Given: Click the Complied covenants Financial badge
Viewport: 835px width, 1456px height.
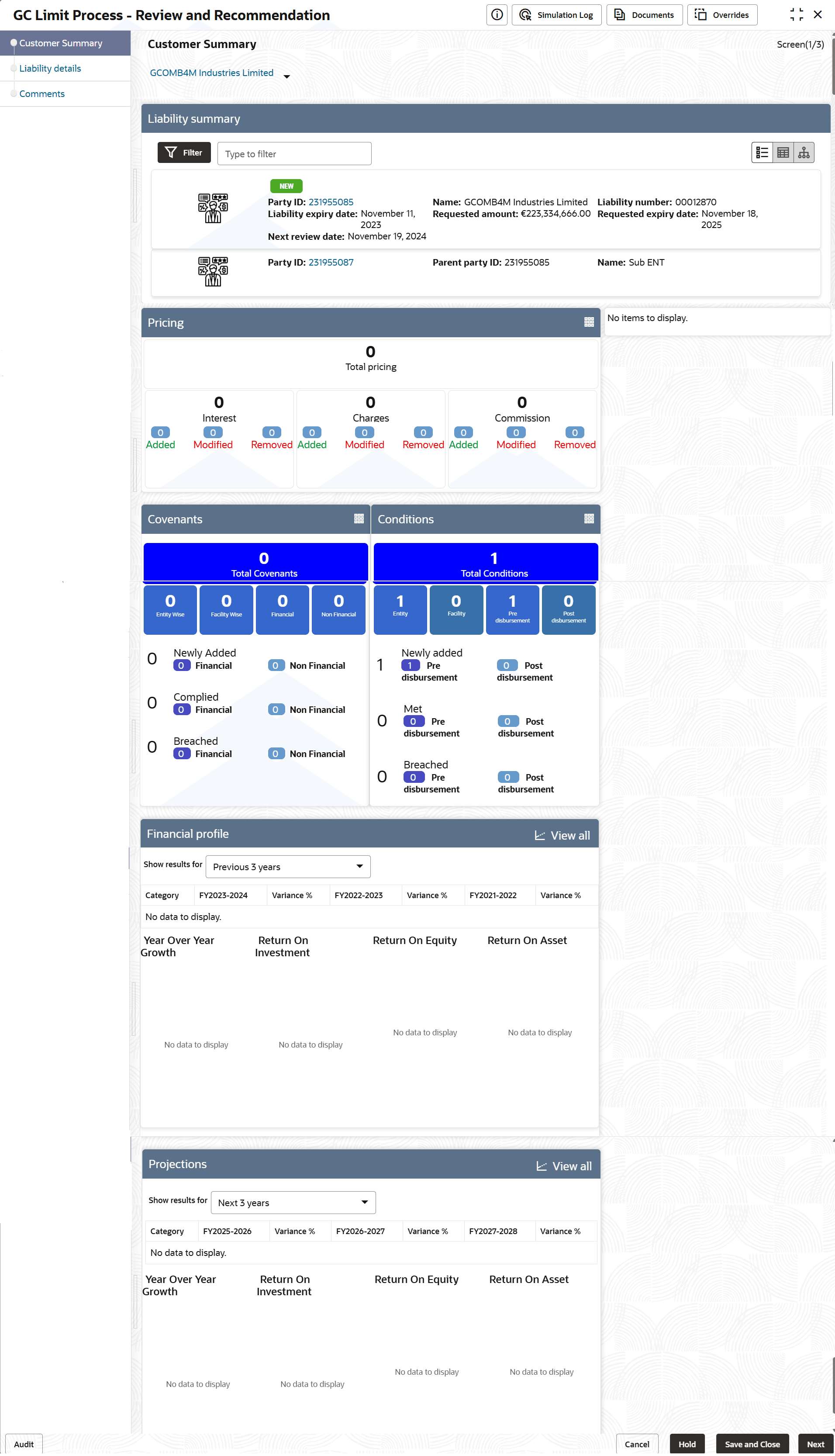Looking at the screenshot, I should 181,709.
